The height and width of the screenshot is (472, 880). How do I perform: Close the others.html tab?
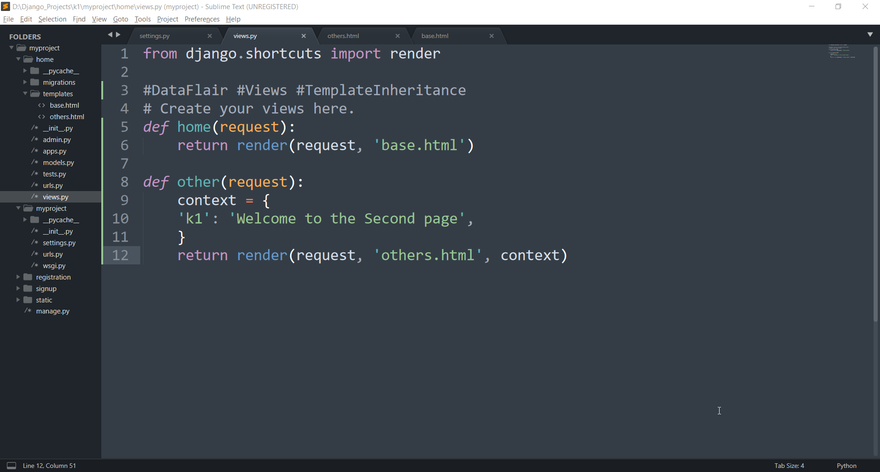point(397,36)
